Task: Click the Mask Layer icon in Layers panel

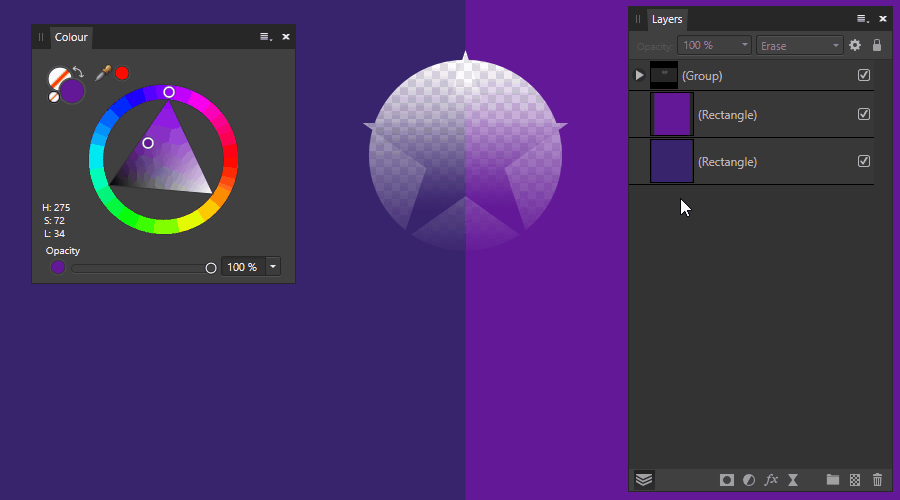Action: click(x=727, y=480)
